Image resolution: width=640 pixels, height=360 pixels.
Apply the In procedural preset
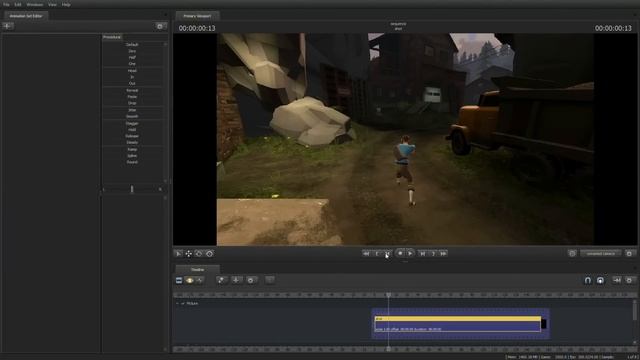coord(132,77)
